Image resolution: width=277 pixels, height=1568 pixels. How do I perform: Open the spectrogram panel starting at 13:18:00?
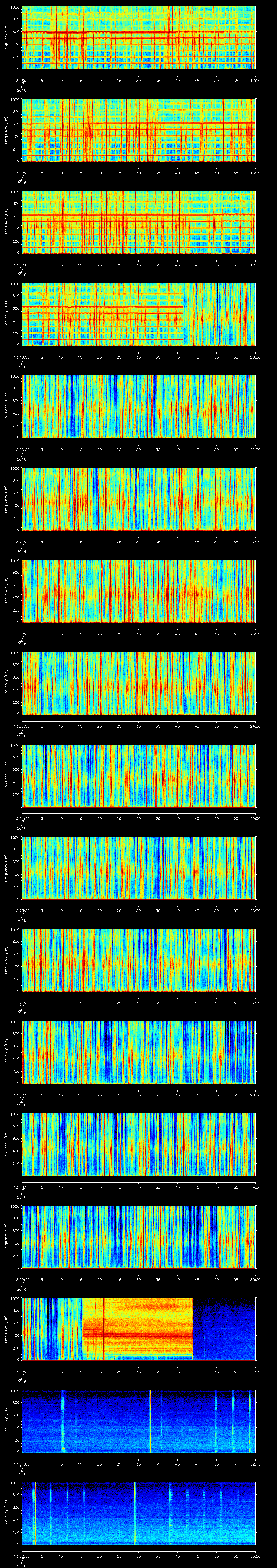[139, 222]
